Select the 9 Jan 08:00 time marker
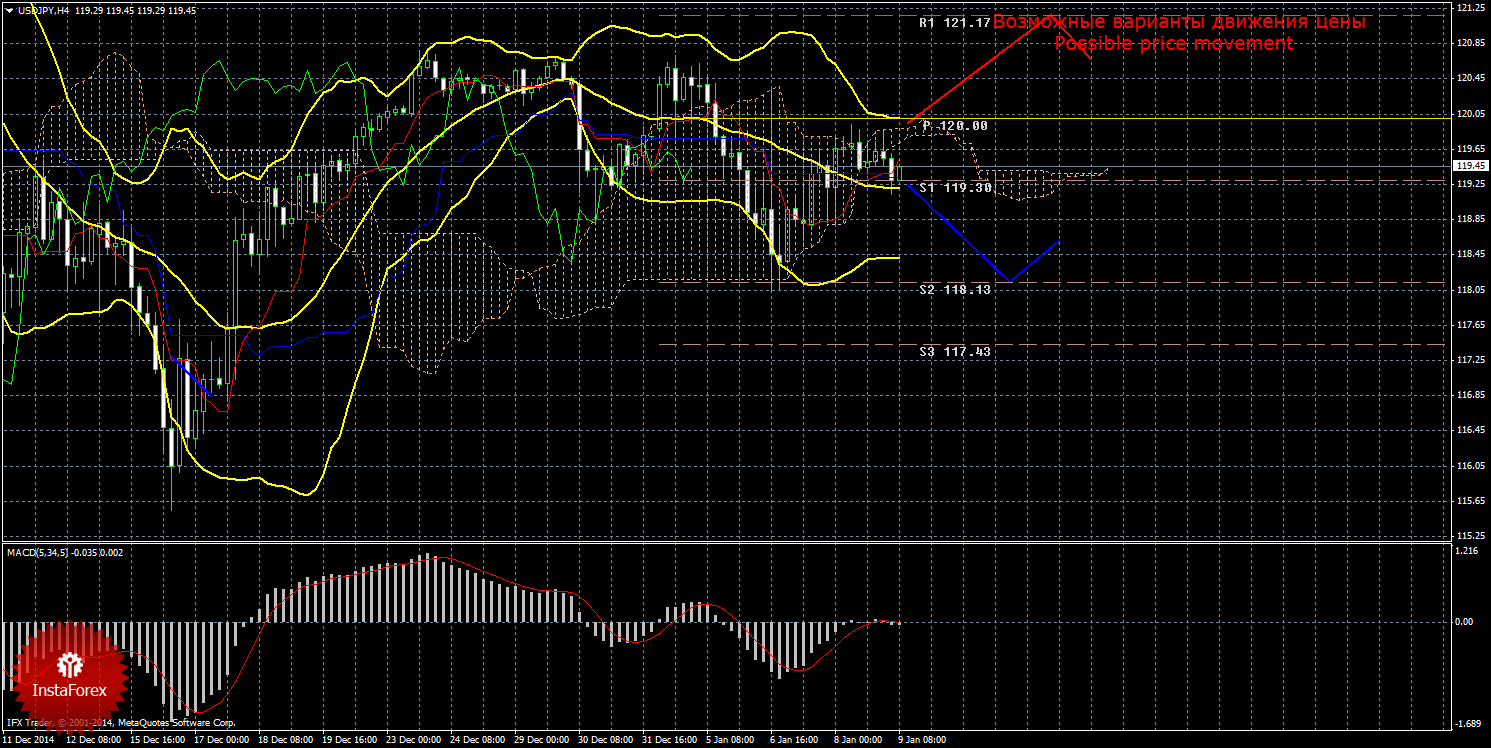The width and height of the screenshot is (1491, 748). tap(922, 740)
